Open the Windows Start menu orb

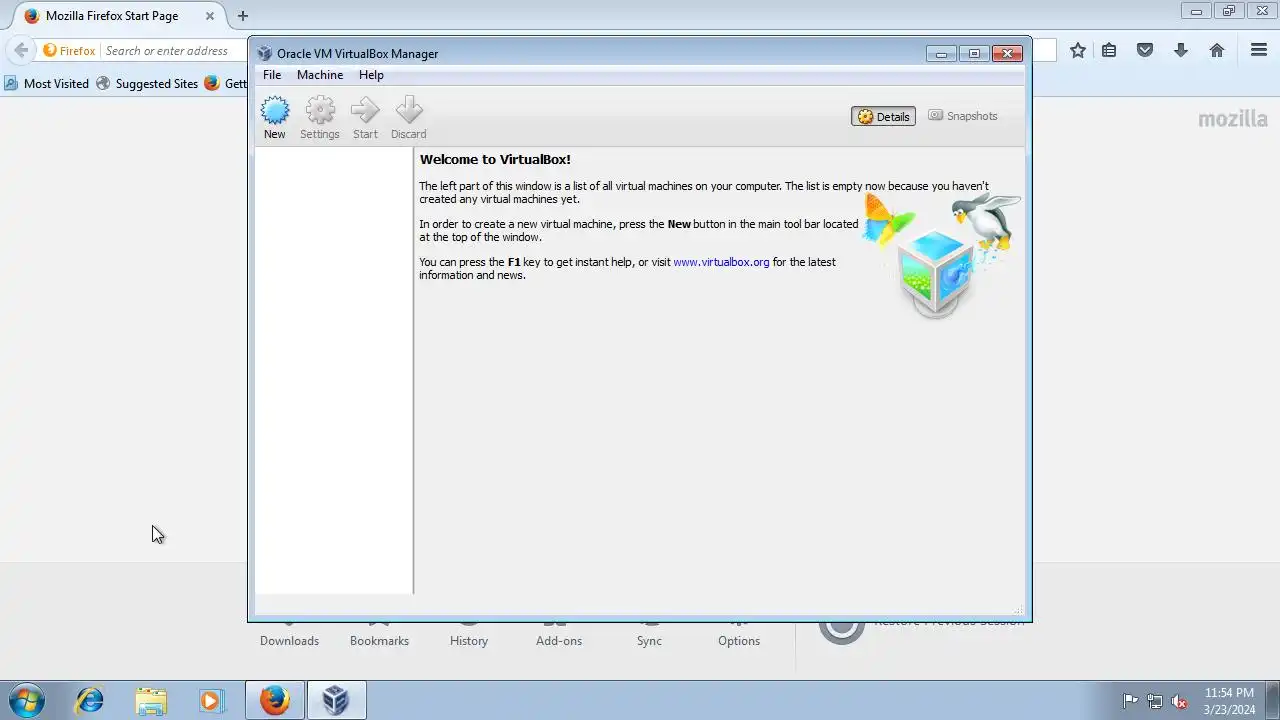[x=25, y=700]
